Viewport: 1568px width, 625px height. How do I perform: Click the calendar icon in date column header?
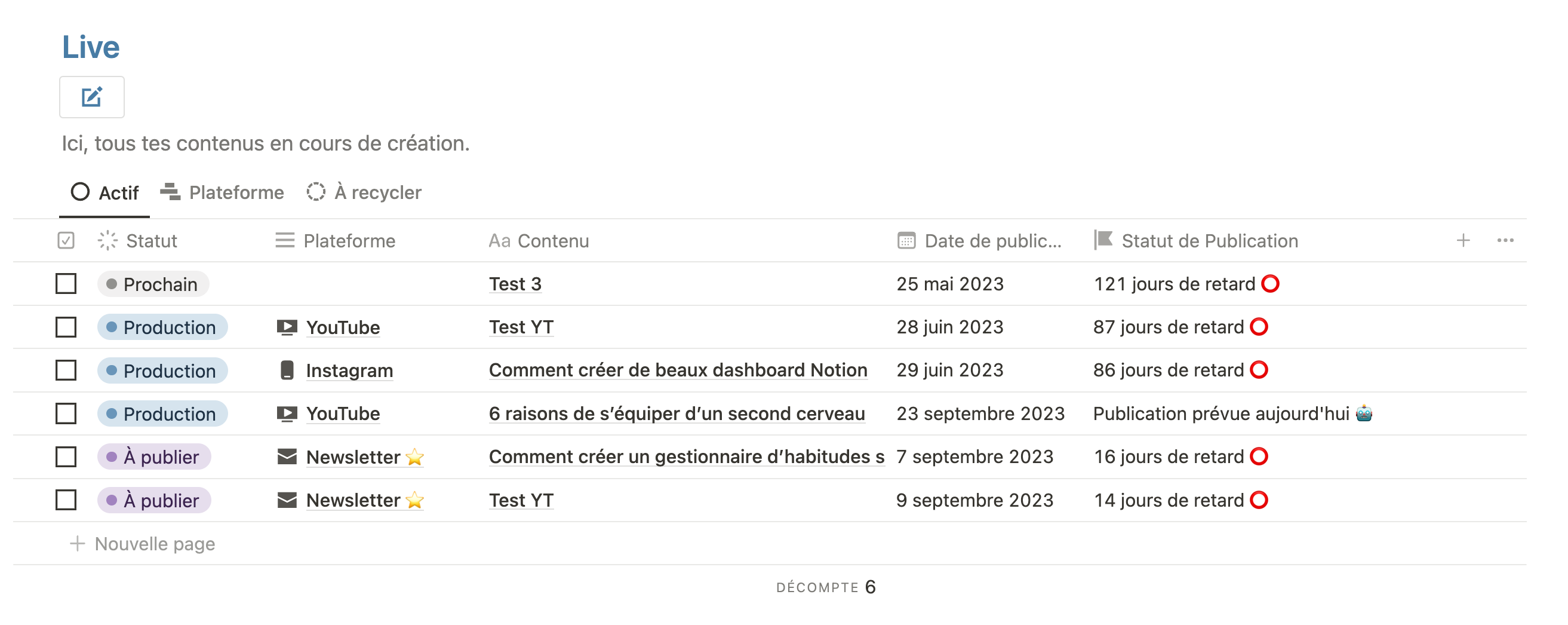tap(906, 241)
